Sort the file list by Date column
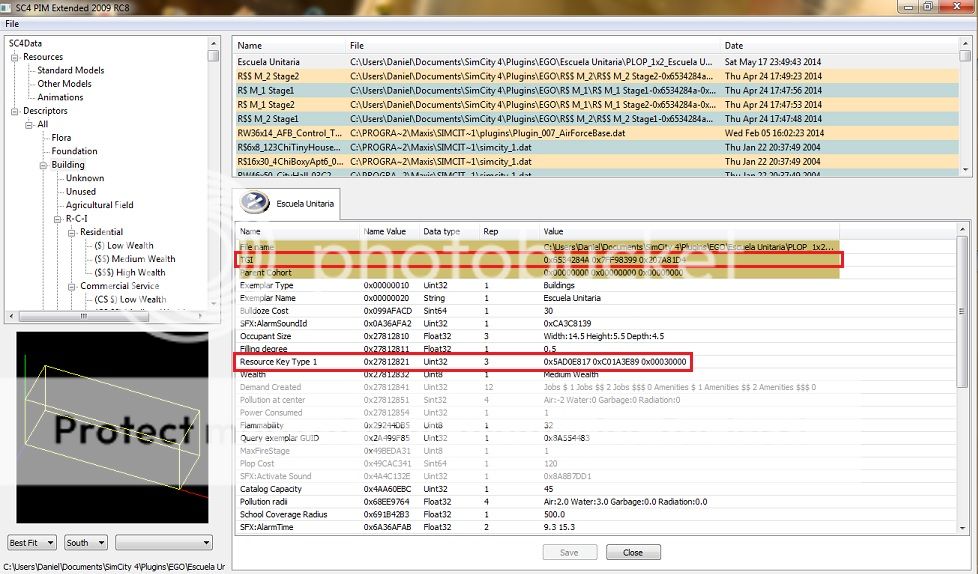 pyautogui.click(x=734, y=45)
